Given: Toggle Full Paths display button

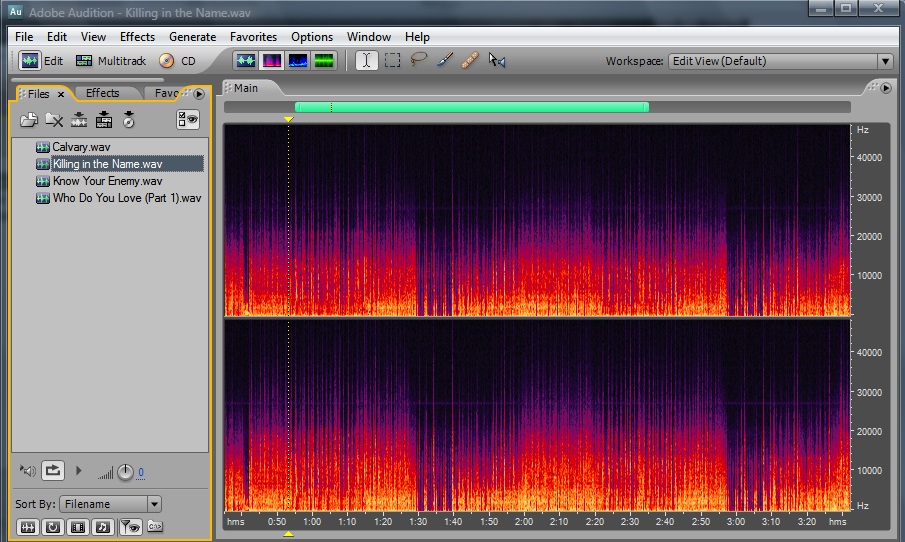Looking at the screenshot, I should pos(155,526).
